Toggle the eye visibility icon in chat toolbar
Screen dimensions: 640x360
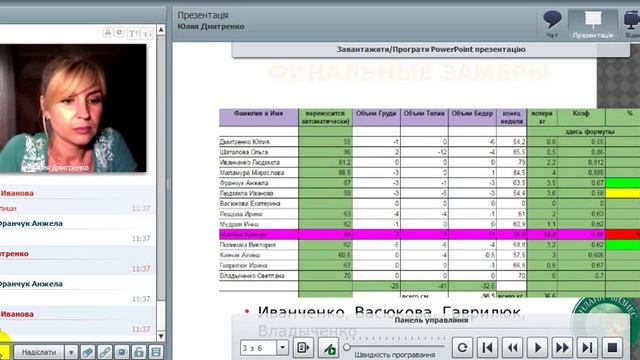[122, 352]
